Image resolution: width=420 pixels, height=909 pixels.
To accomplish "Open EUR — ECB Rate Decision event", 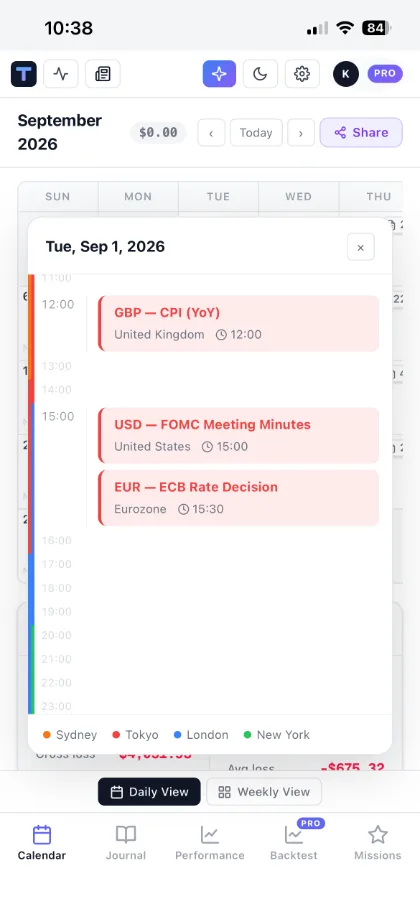I will (238, 498).
